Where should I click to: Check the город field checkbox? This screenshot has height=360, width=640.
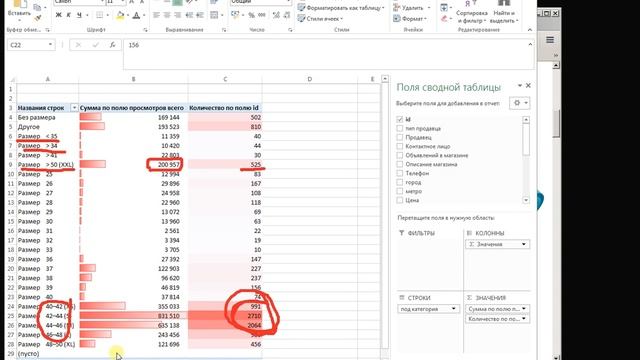tap(400, 182)
